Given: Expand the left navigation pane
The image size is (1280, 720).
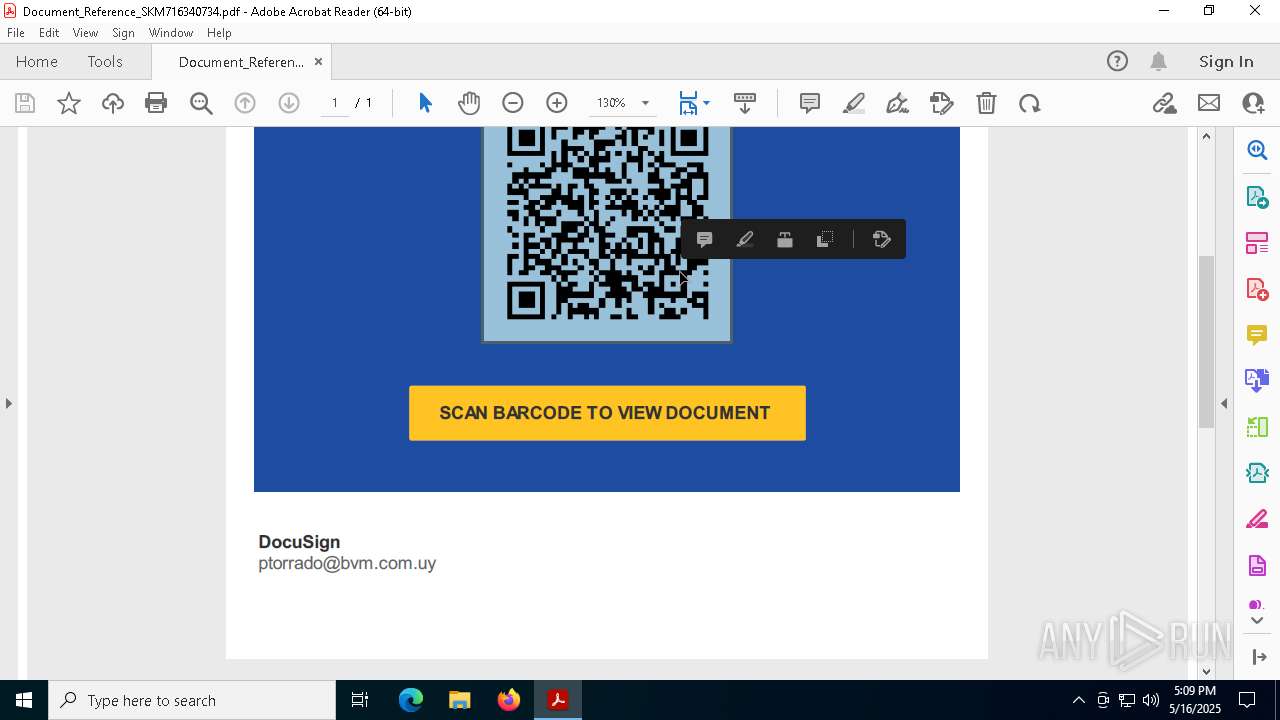Looking at the screenshot, I should point(9,403).
